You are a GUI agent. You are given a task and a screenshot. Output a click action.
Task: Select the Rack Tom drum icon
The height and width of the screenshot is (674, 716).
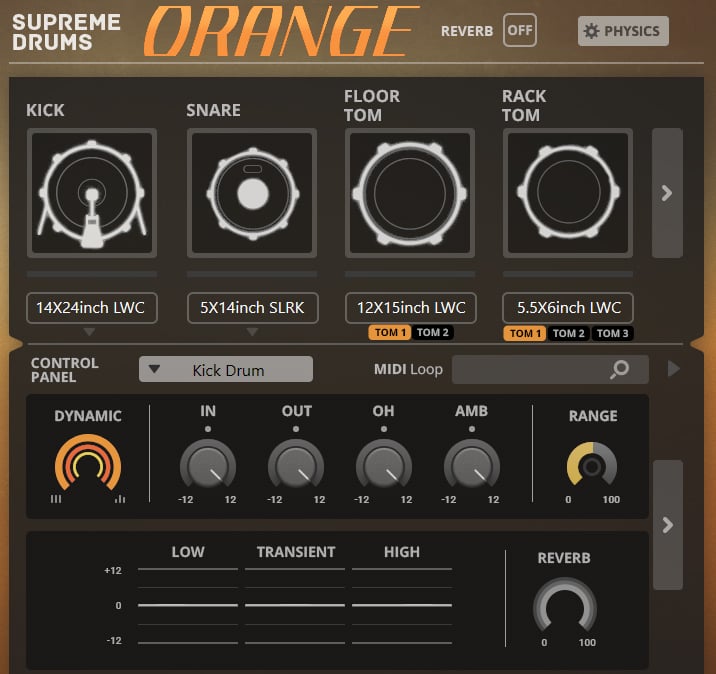pyautogui.click(x=567, y=192)
